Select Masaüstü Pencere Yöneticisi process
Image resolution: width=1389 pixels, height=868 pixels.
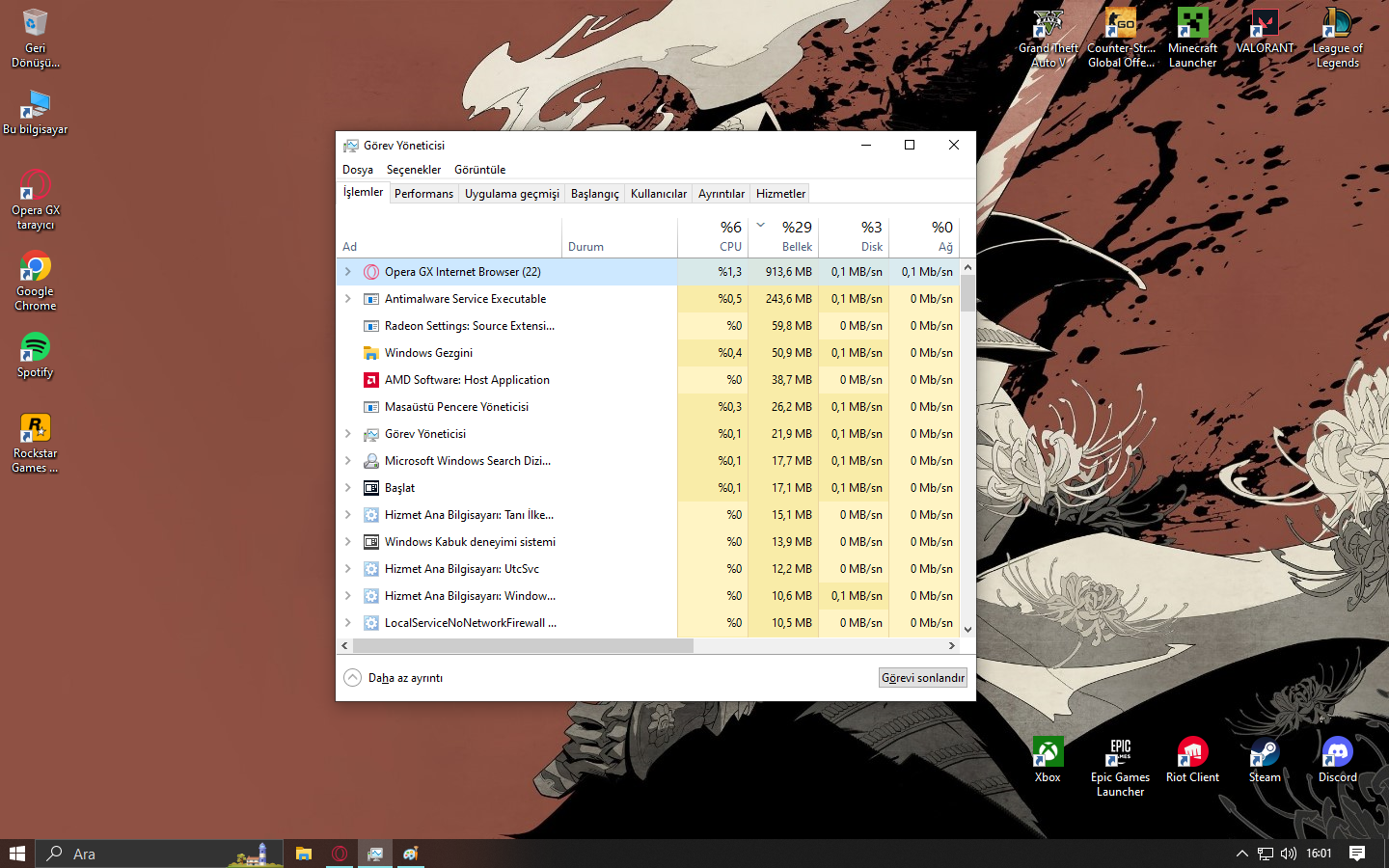pos(648,407)
